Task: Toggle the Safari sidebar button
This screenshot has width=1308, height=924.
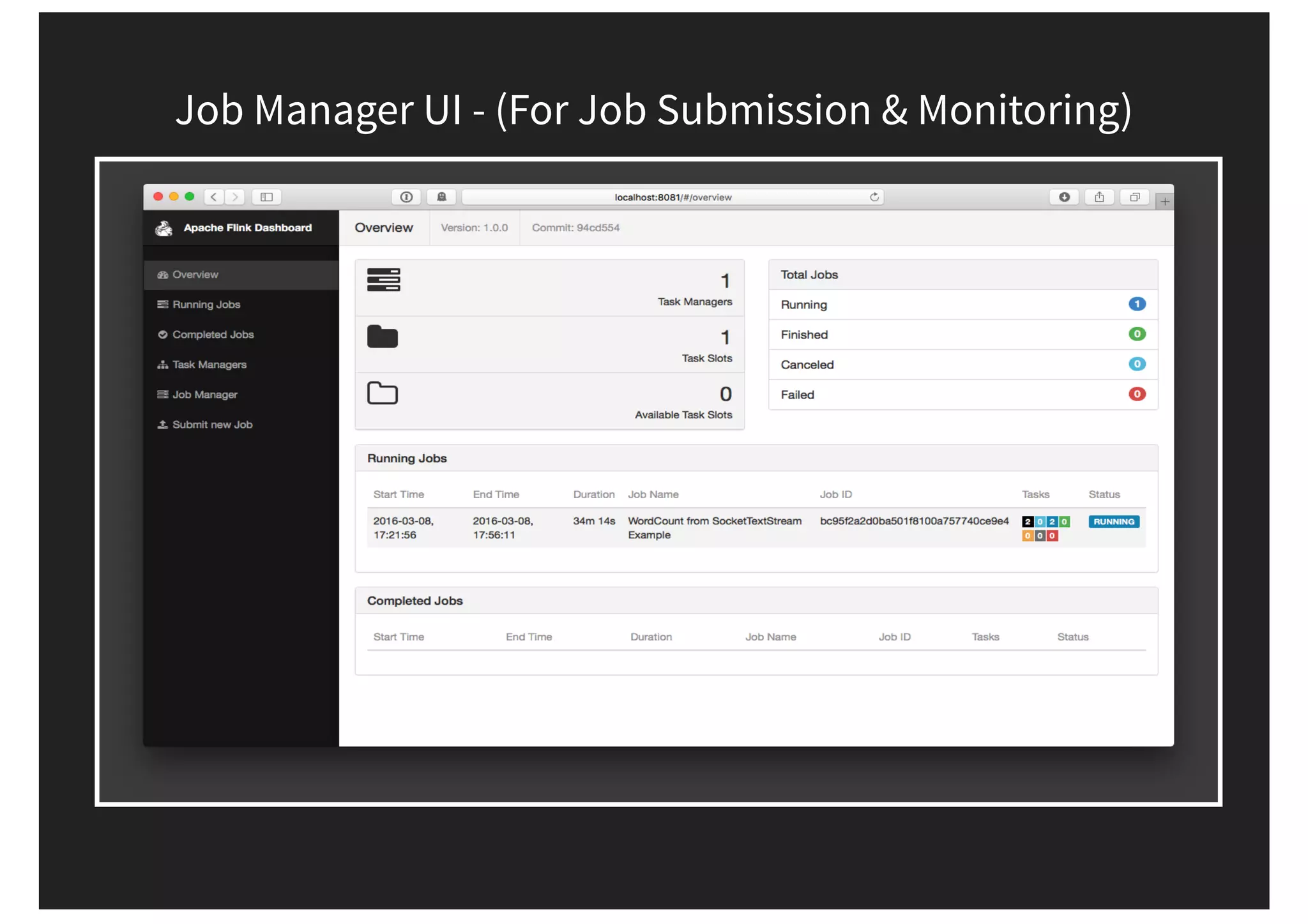Action: click(x=267, y=197)
